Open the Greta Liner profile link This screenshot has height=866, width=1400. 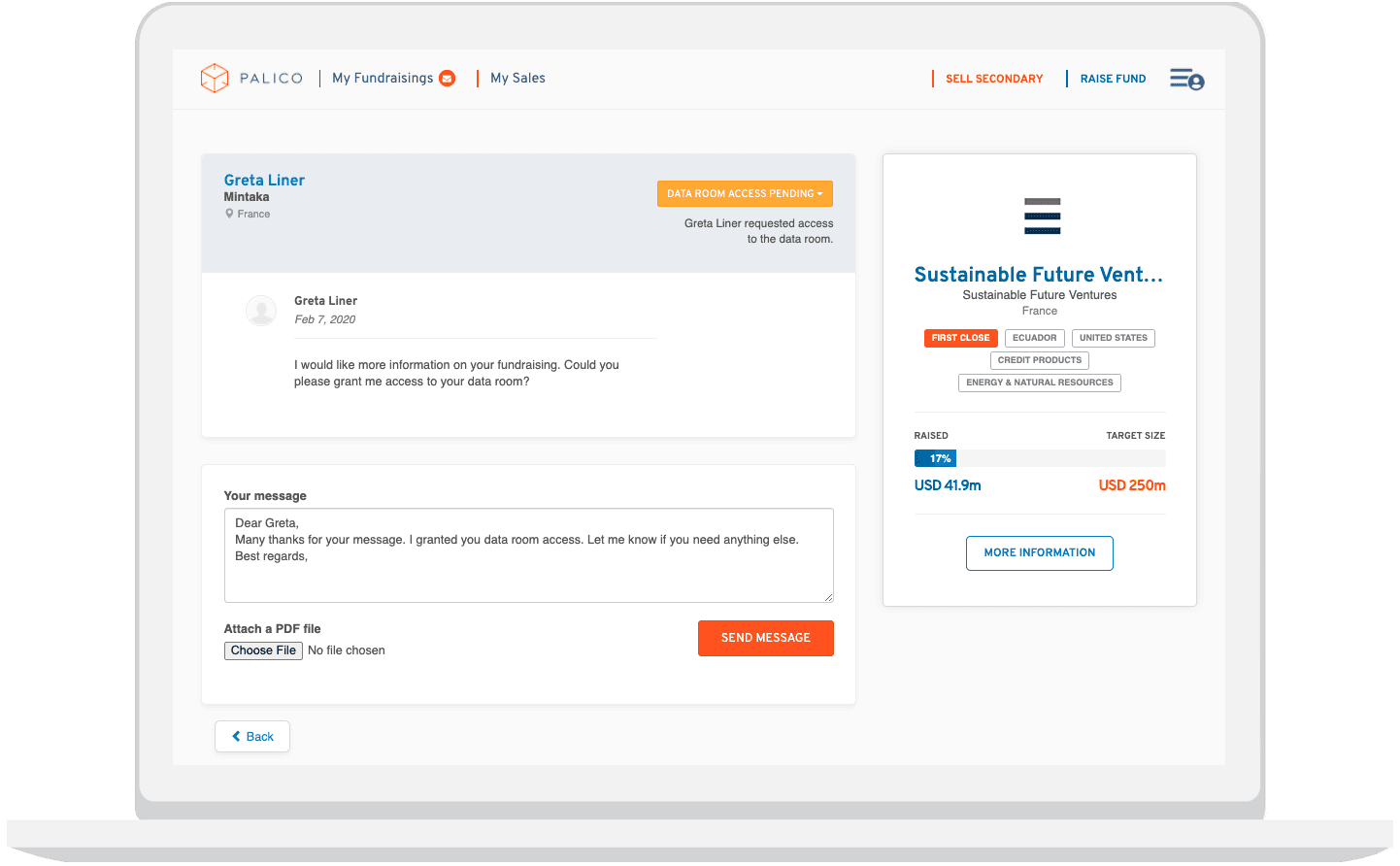pos(264,180)
